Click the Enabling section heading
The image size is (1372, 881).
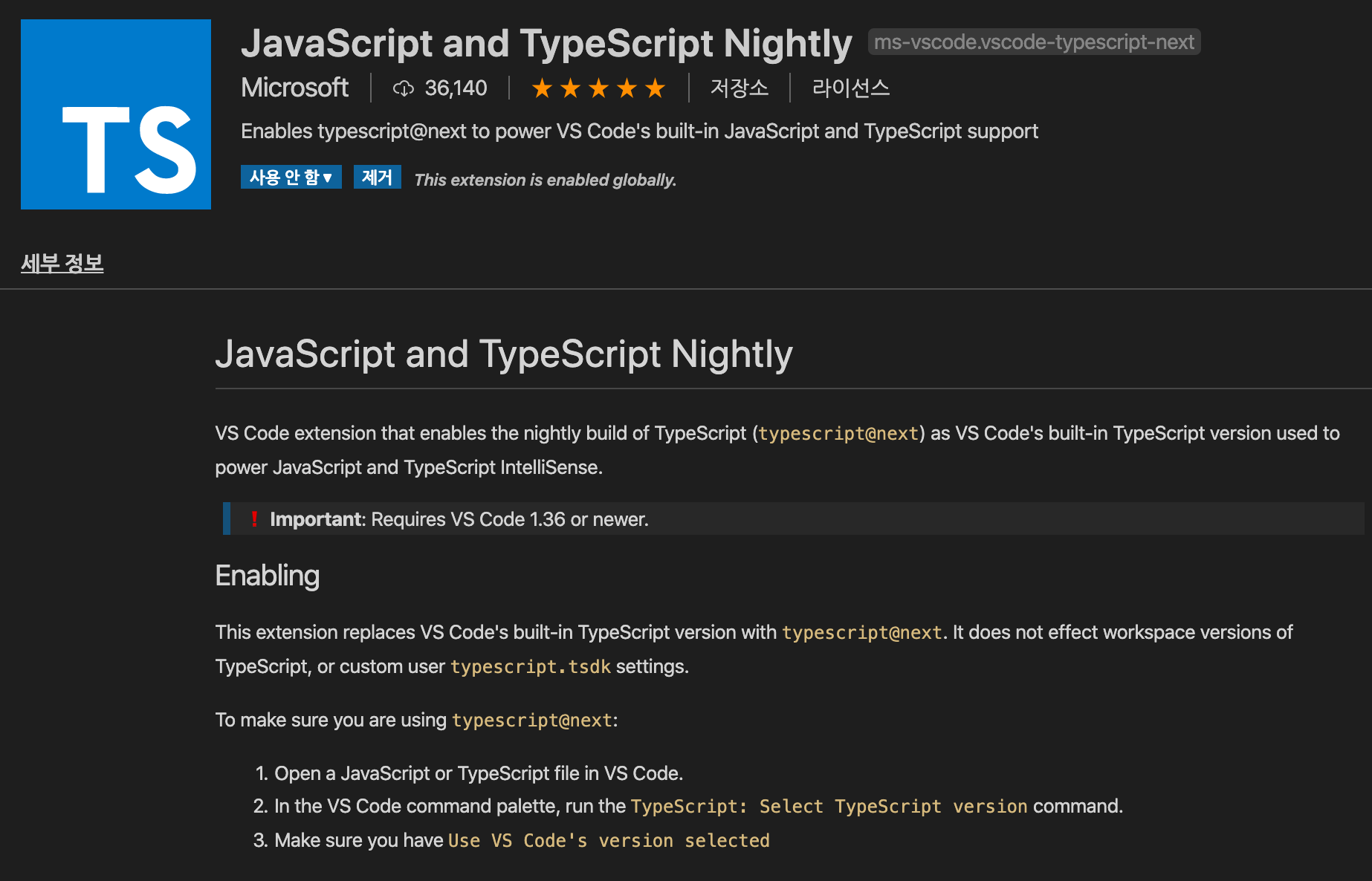267,576
